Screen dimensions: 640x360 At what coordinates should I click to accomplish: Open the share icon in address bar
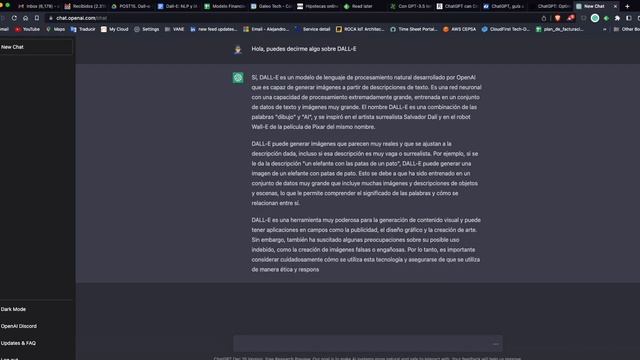coord(544,18)
